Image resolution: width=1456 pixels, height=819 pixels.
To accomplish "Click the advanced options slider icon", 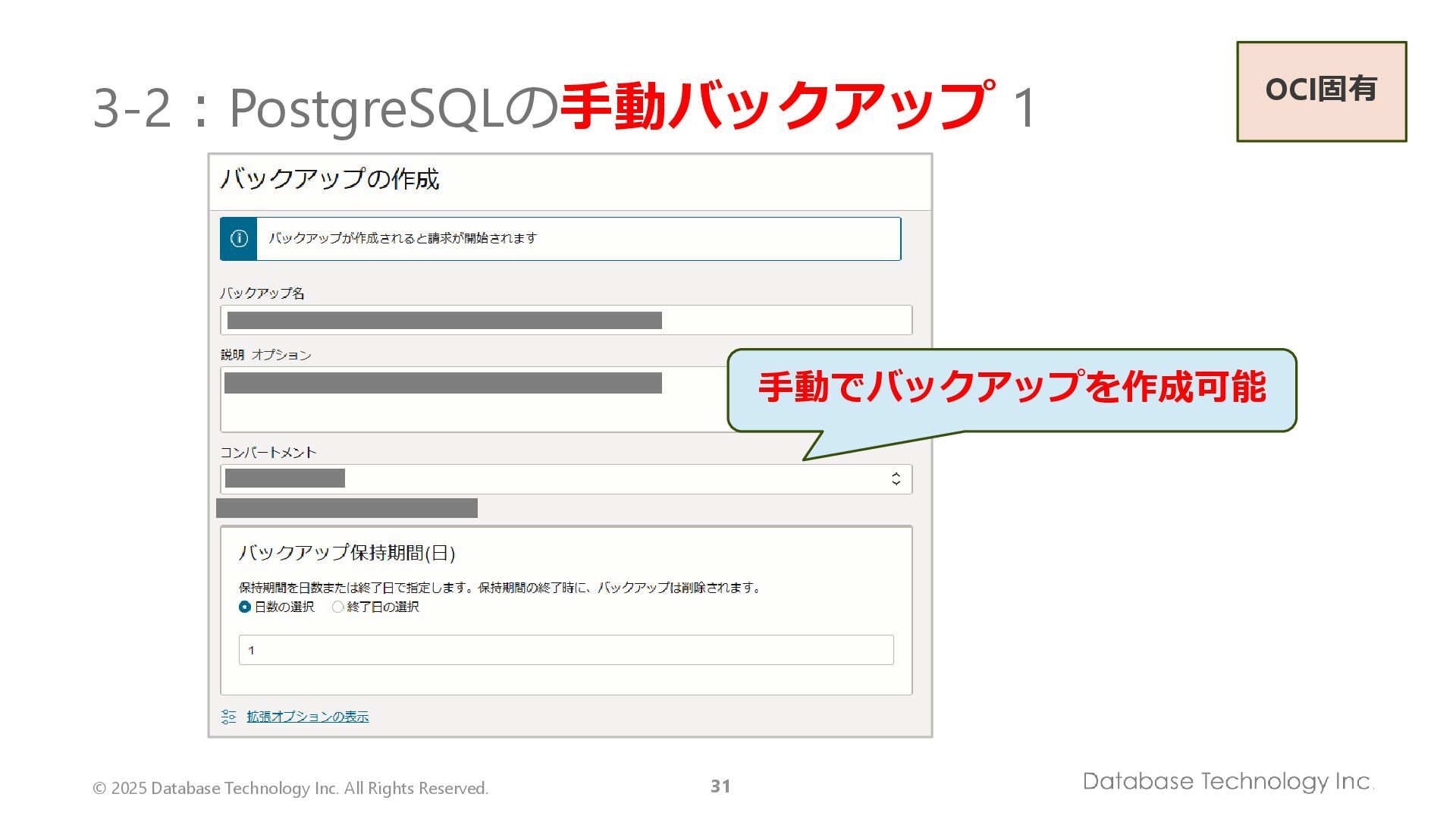I will tap(228, 717).
